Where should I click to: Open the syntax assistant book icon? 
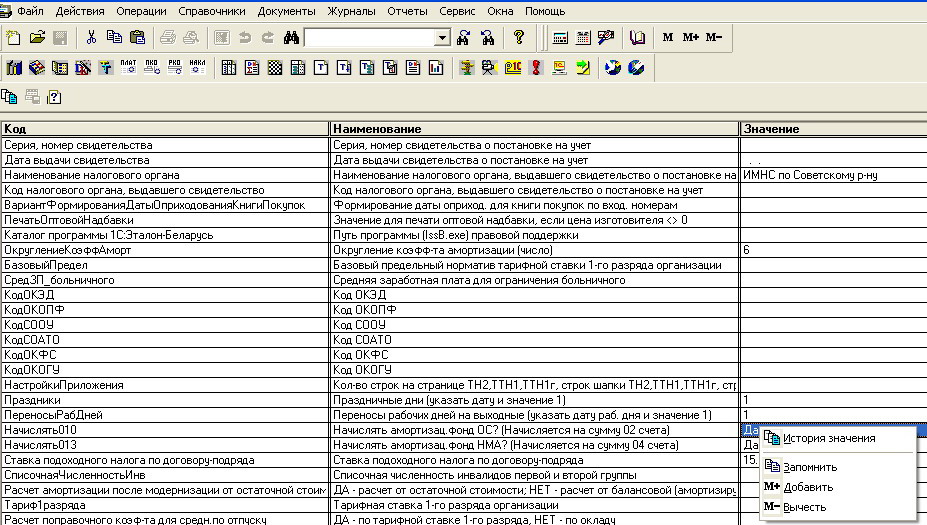pos(637,38)
